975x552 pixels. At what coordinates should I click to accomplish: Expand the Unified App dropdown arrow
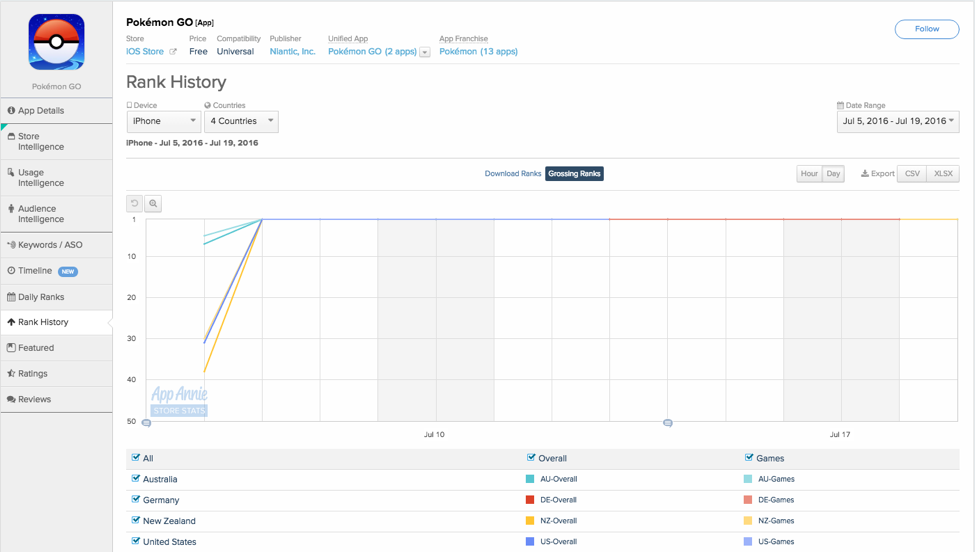pos(425,52)
